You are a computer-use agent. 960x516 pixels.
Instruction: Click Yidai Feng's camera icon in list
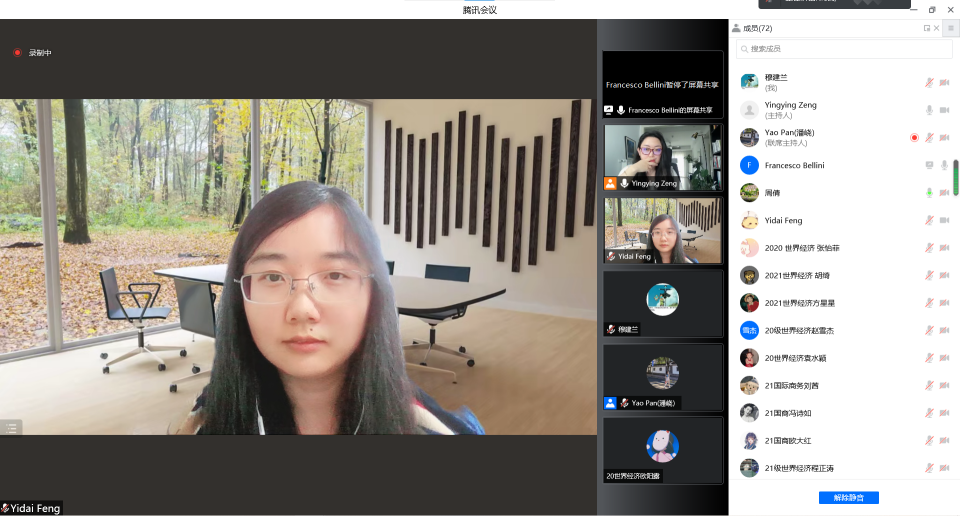point(944,220)
